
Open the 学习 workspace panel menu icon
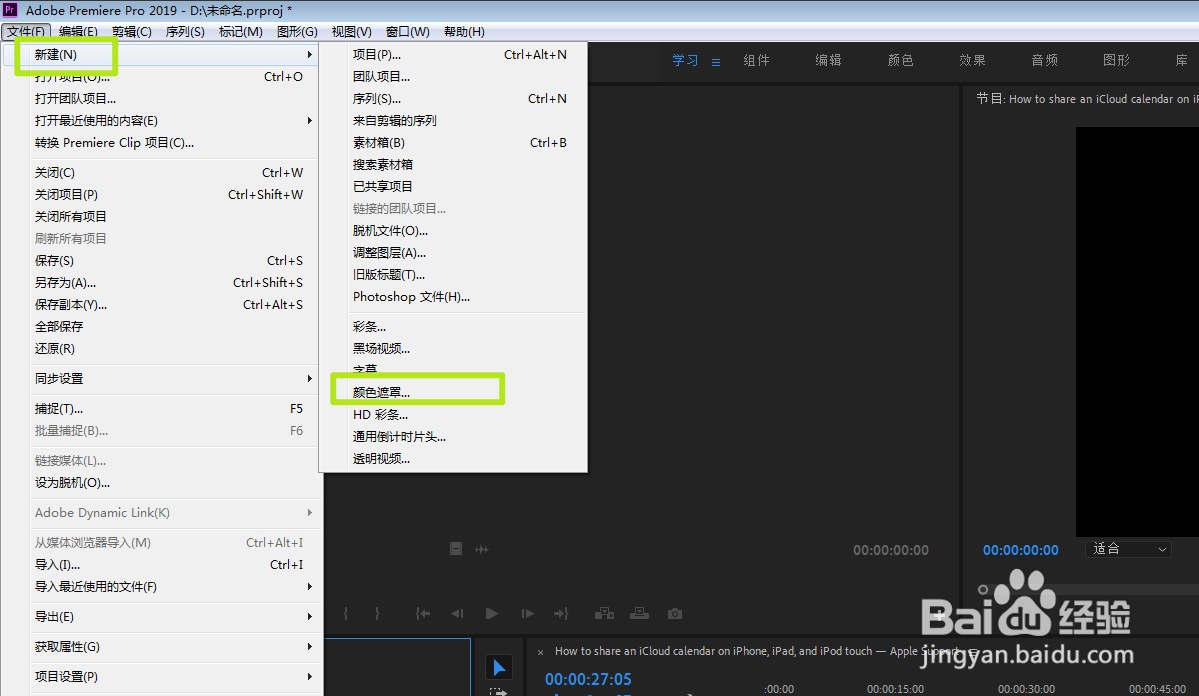[716, 62]
